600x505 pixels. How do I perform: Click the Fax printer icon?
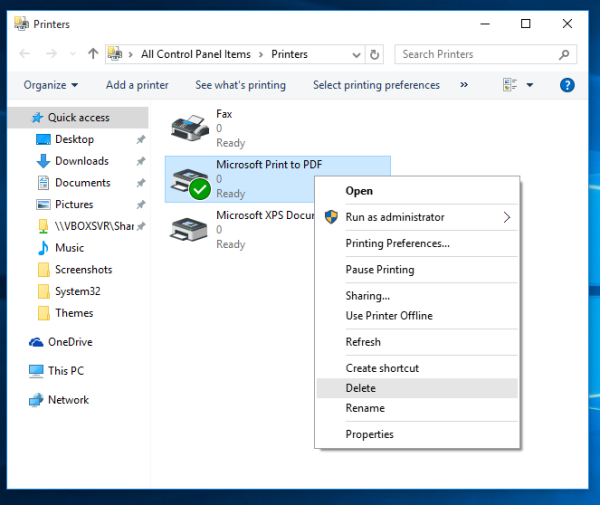(x=189, y=127)
